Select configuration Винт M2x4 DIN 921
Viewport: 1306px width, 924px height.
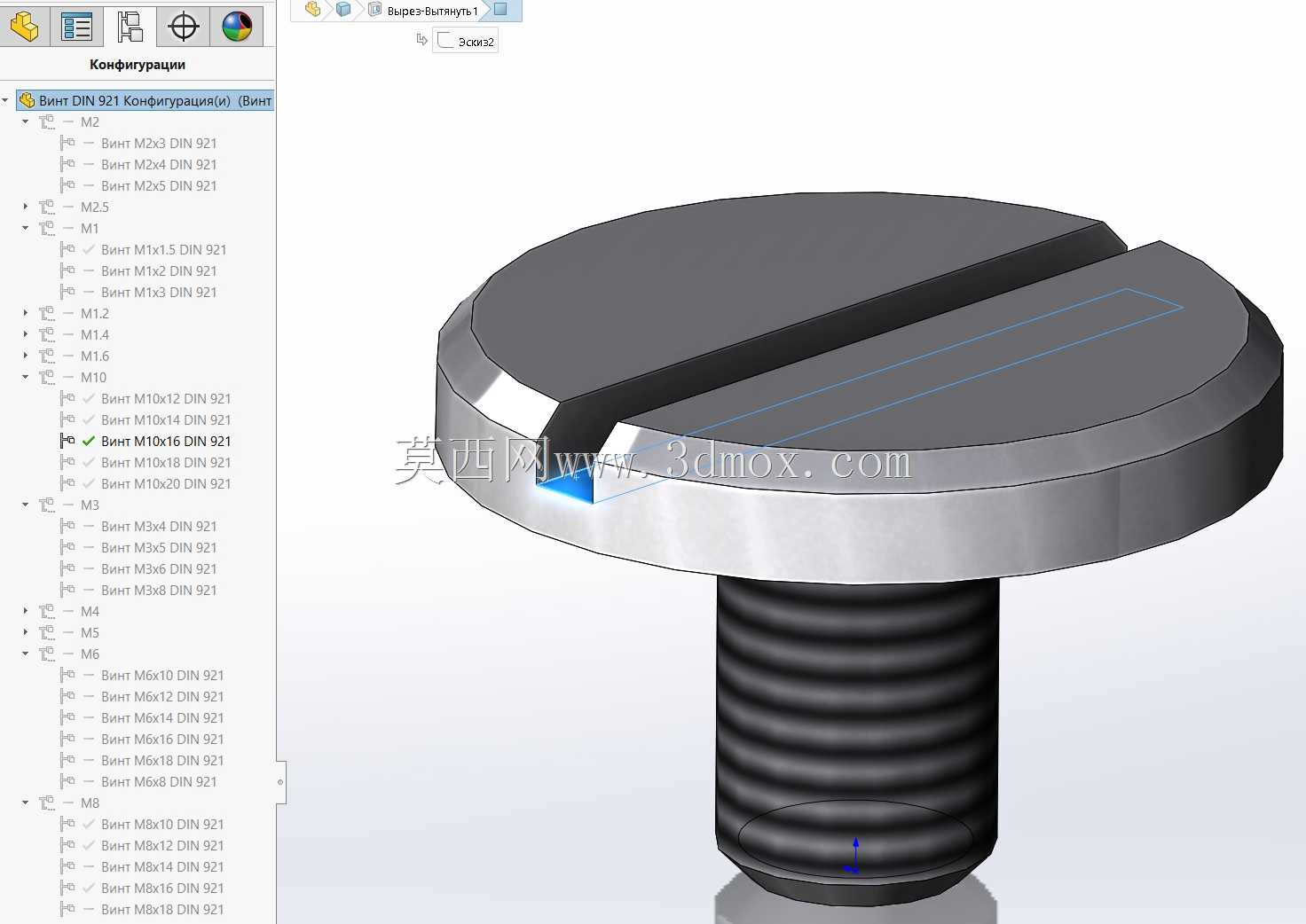click(159, 164)
